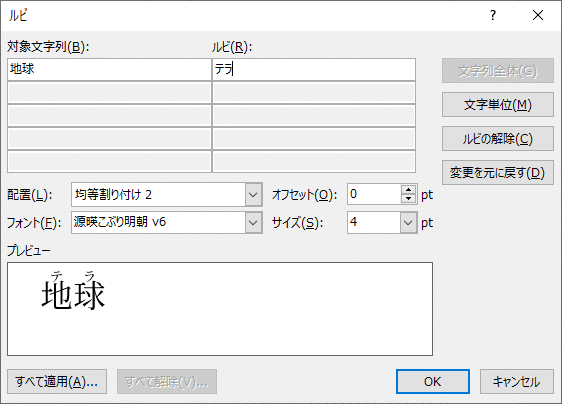
Task: Click 変更を元に戻す(D) button
Action: tap(498, 172)
